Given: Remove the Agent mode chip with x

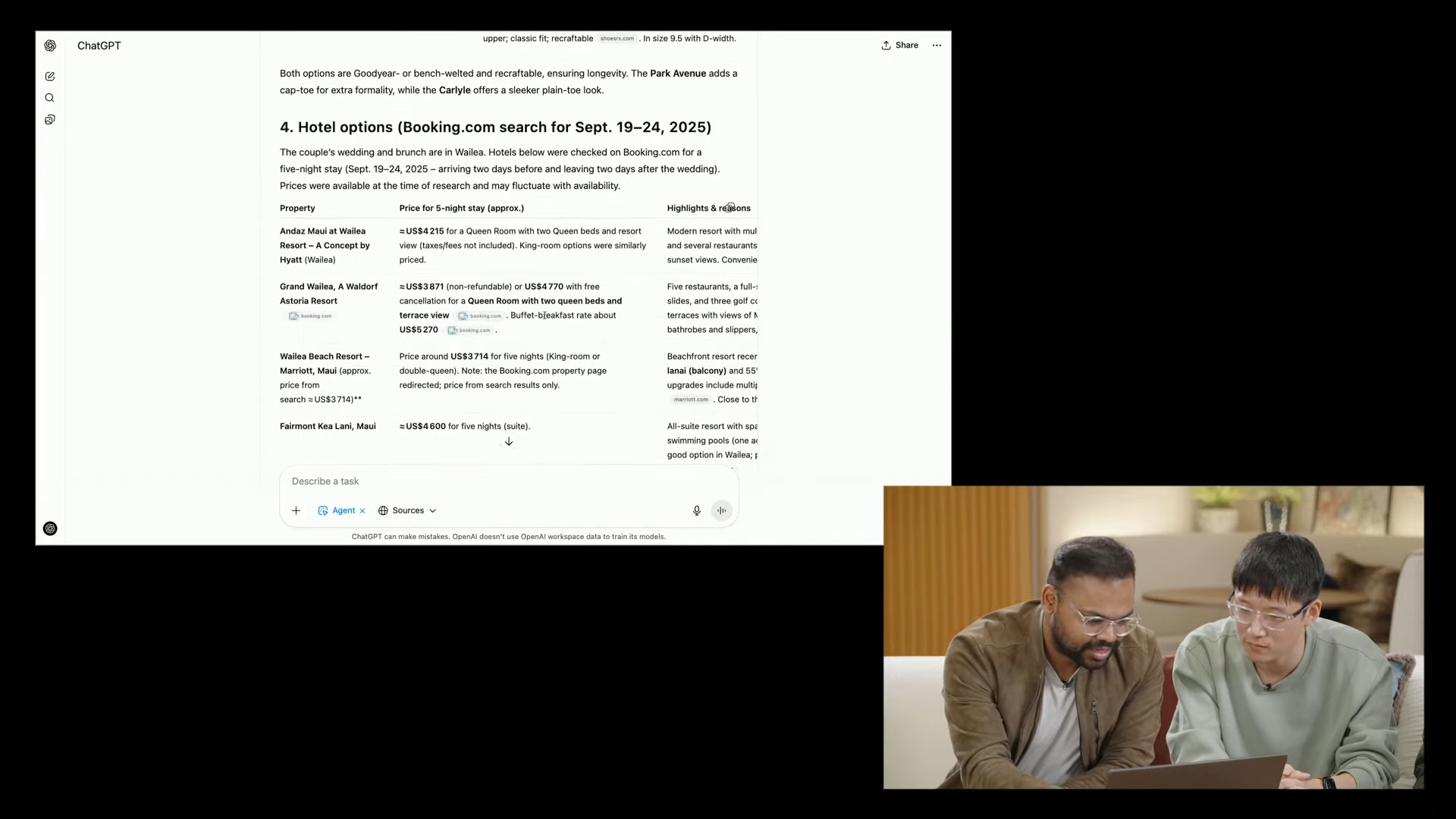Looking at the screenshot, I should point(362,511).
